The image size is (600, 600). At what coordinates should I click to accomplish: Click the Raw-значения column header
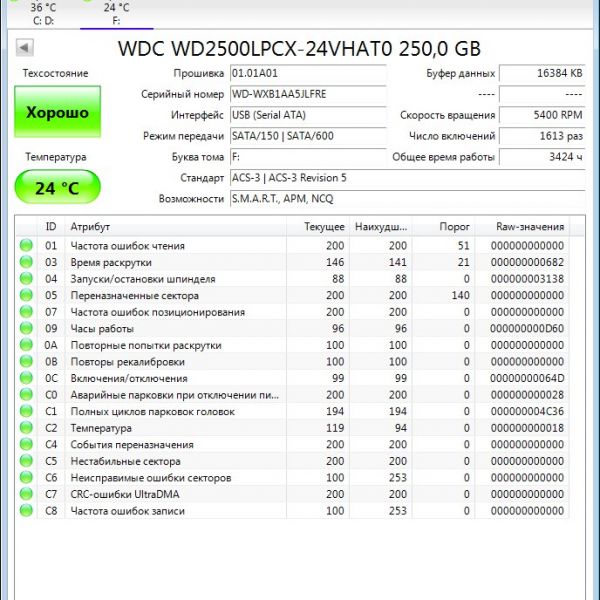point(522,227)
